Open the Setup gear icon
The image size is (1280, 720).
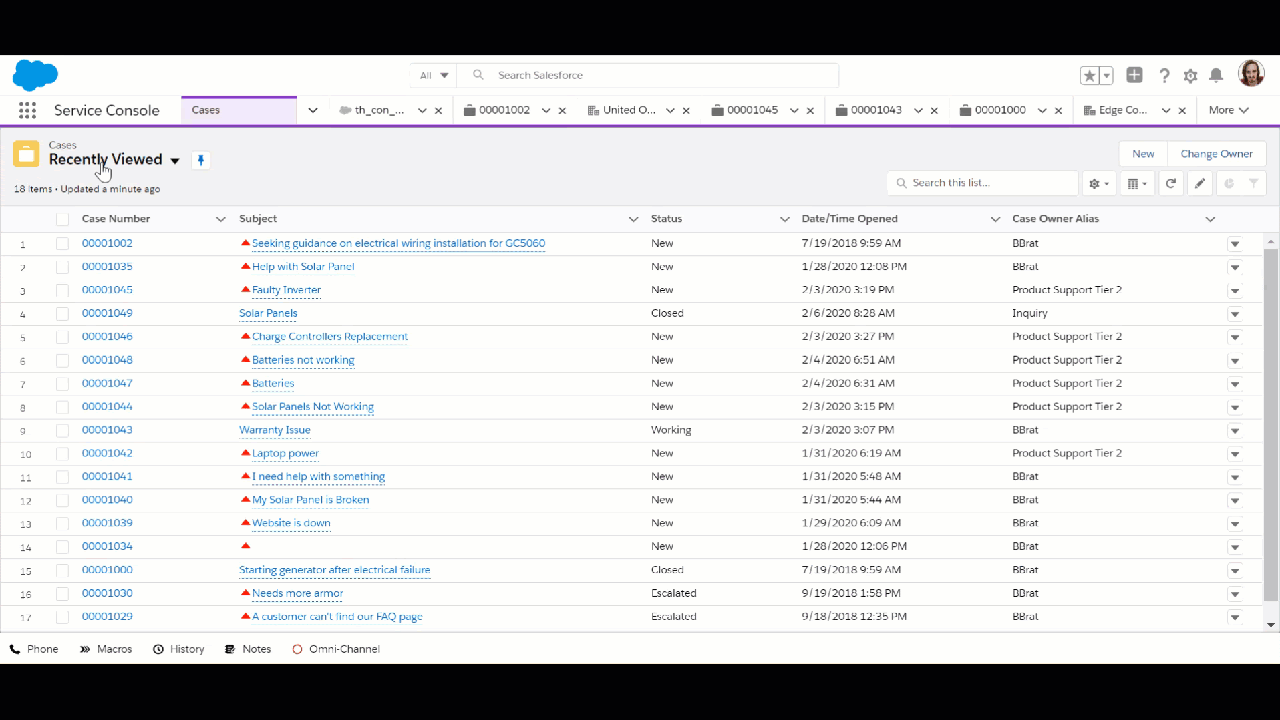tap(1190, 75)
